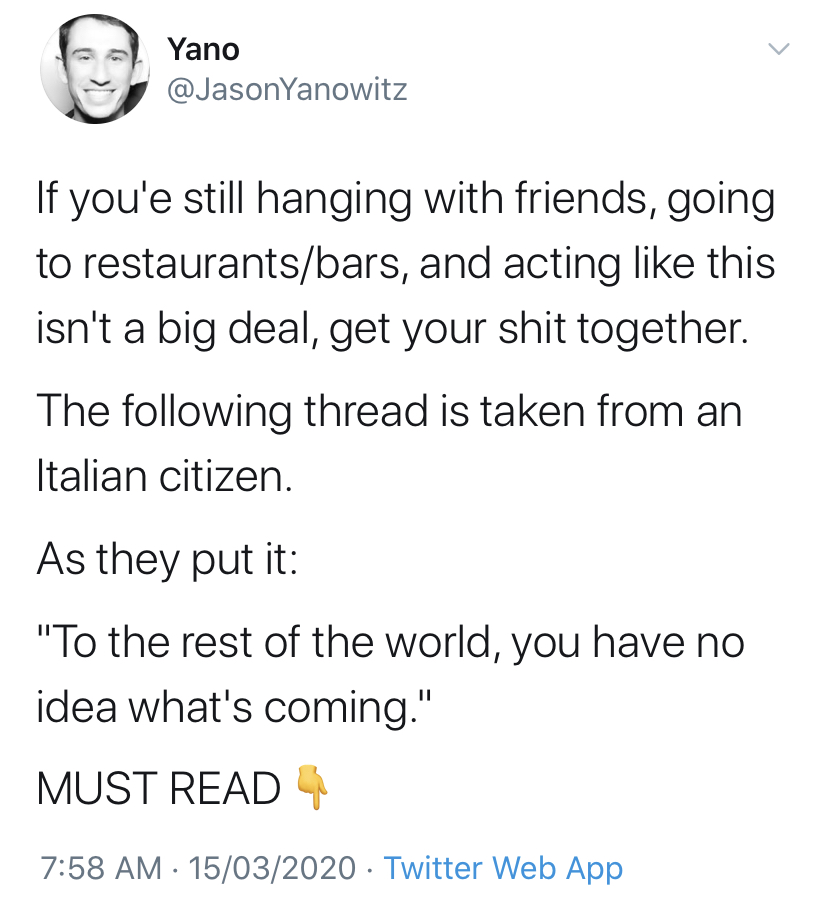Image resolution: width=828 pixels, height=906 pixels.
Task: Click the 'As they put it:' line
Action: tap(166, 558)
